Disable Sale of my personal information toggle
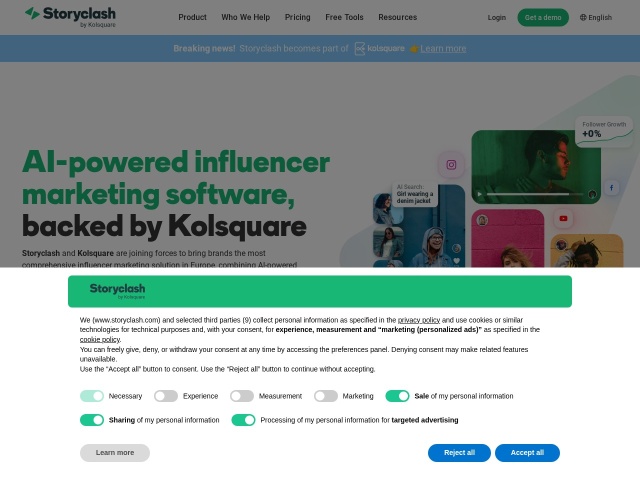 click(397, 396)
